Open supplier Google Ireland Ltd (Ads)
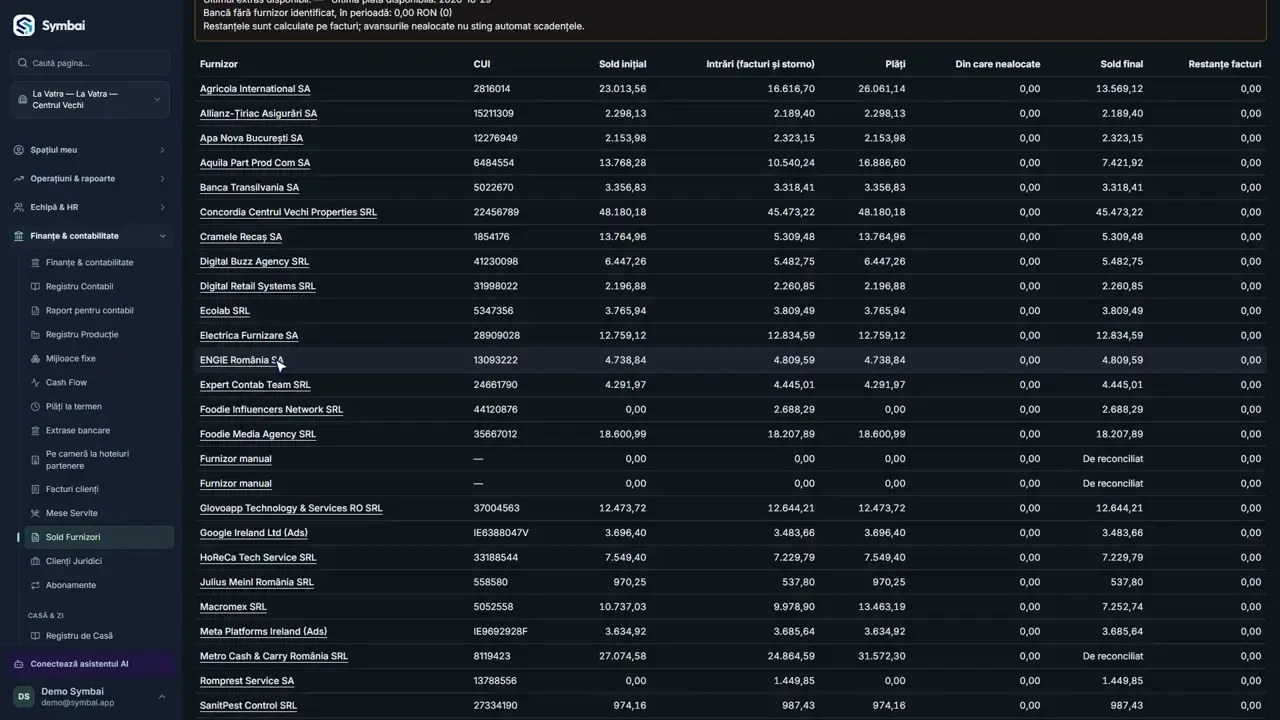The image size is (1280, 720). coord(254,533)
